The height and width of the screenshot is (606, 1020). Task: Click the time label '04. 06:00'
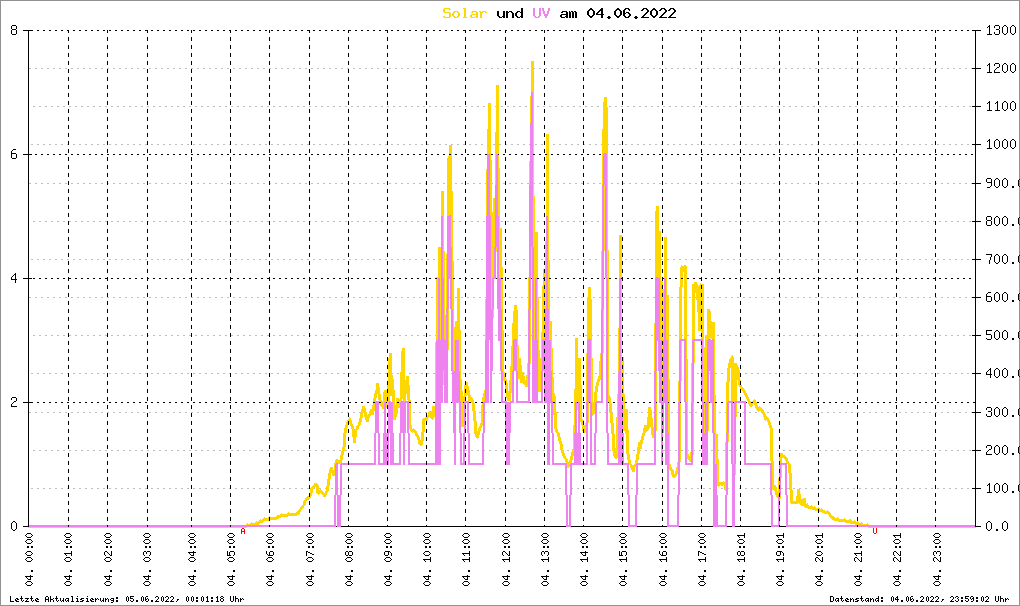270,559
